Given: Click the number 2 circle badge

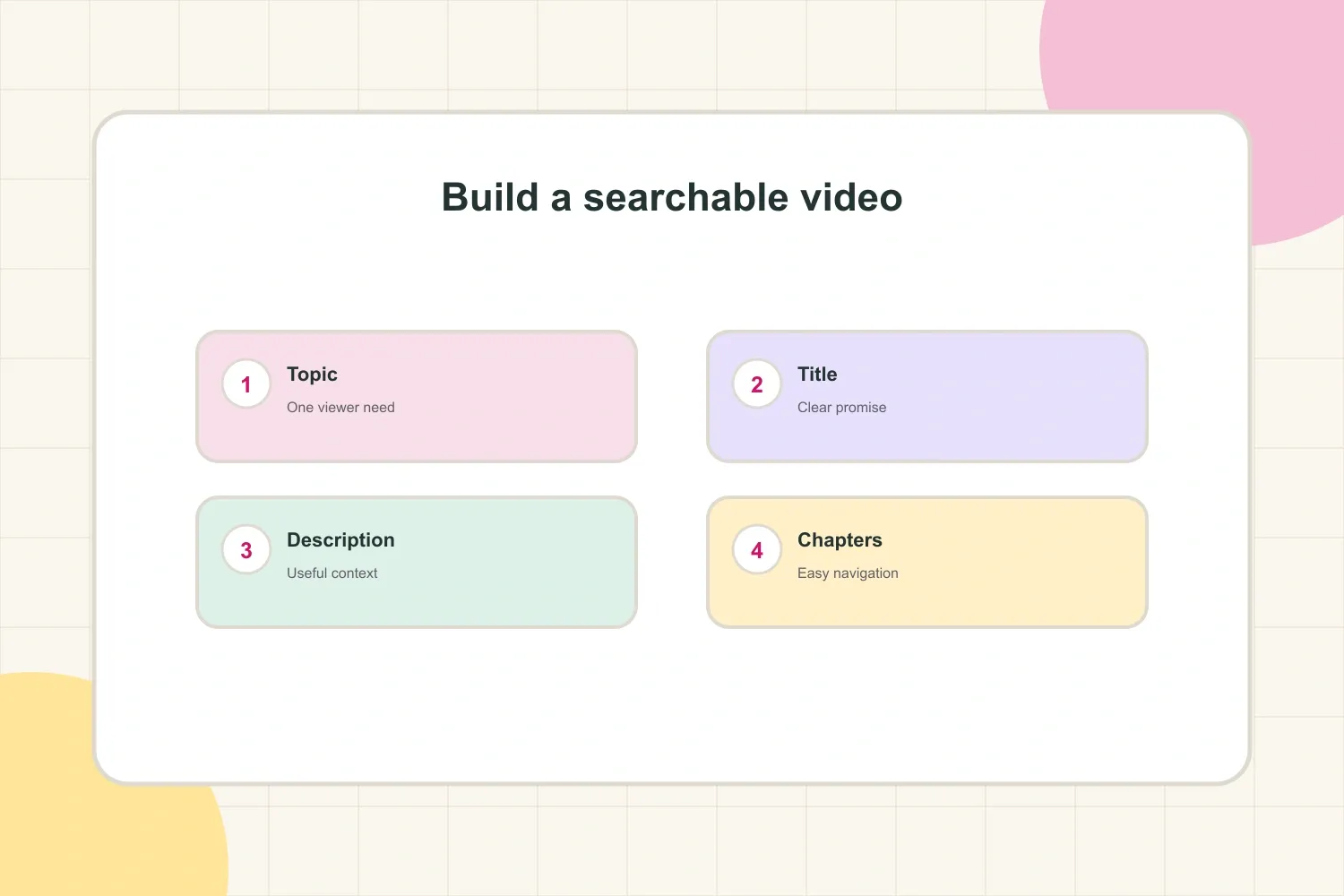Looking at the screenshot, I should [x=757, y=384].
